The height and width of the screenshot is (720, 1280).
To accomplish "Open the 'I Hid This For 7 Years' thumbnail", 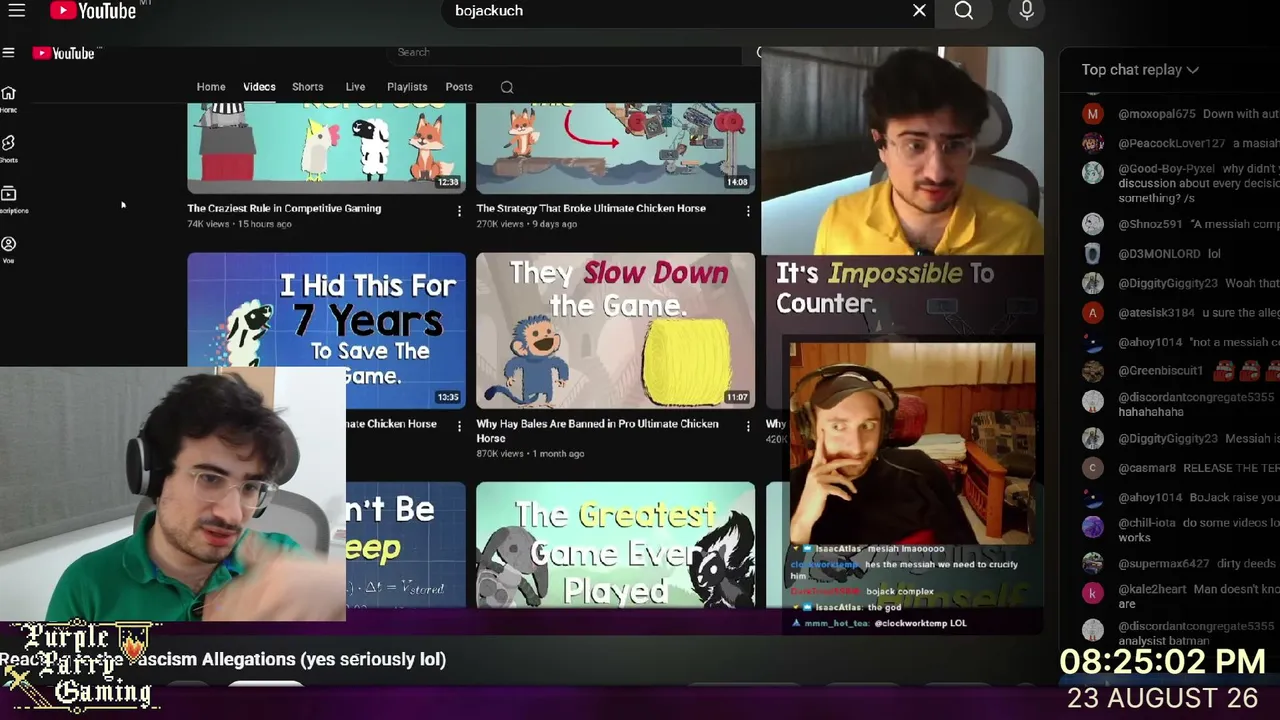I will tap(326, 330).
